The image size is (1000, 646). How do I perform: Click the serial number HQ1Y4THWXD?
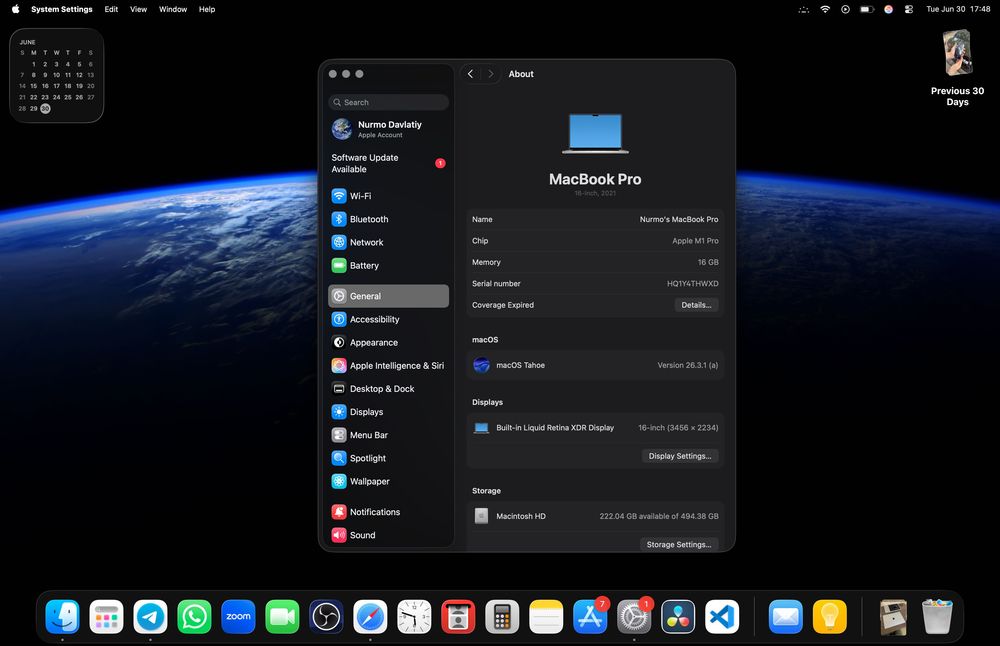tap(693, 284)
